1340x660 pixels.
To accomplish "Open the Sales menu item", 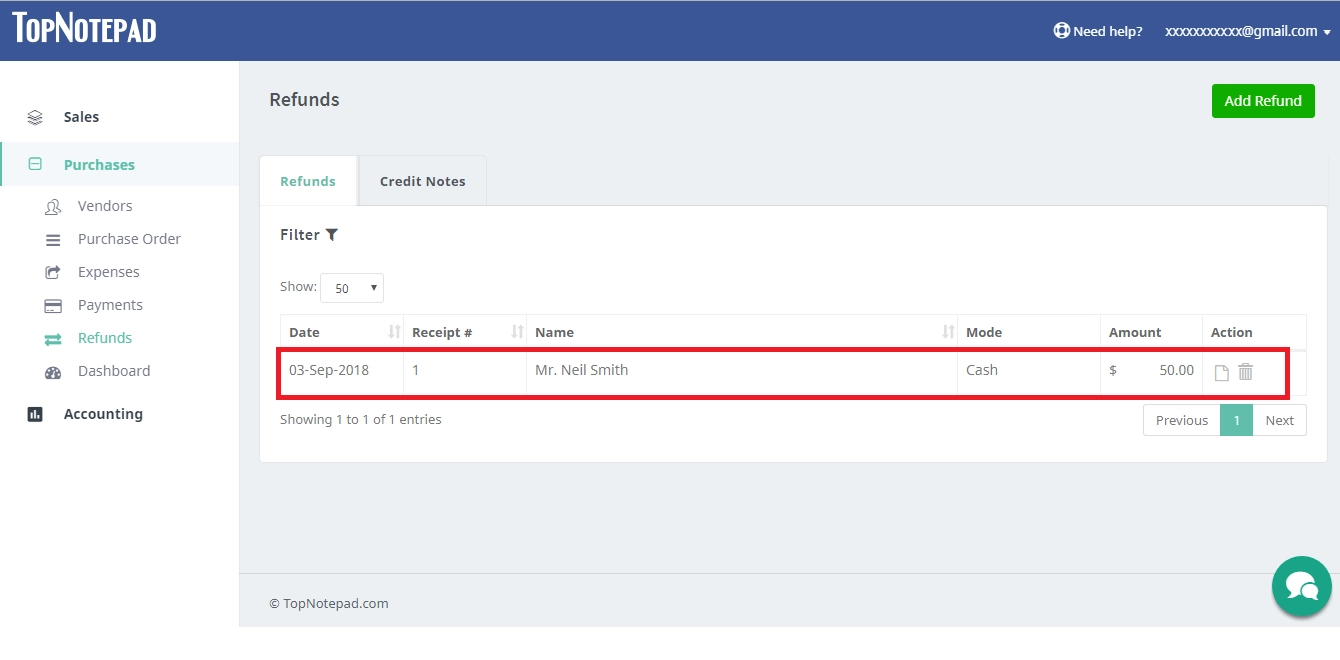I will tap(80, 116).
